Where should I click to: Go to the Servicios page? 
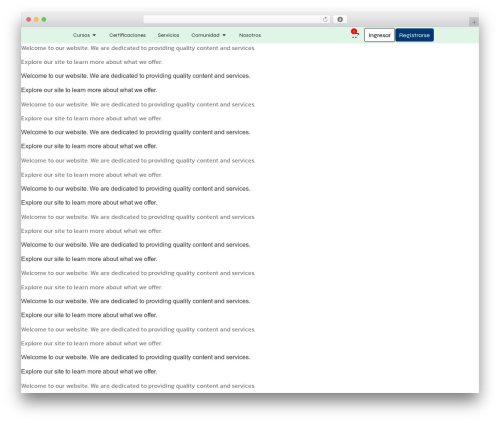point(168,35)
